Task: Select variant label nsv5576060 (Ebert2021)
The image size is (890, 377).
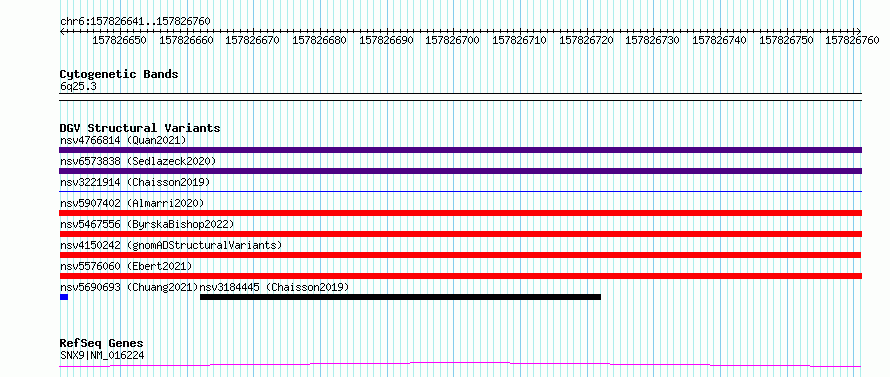Action: [126, 266]
